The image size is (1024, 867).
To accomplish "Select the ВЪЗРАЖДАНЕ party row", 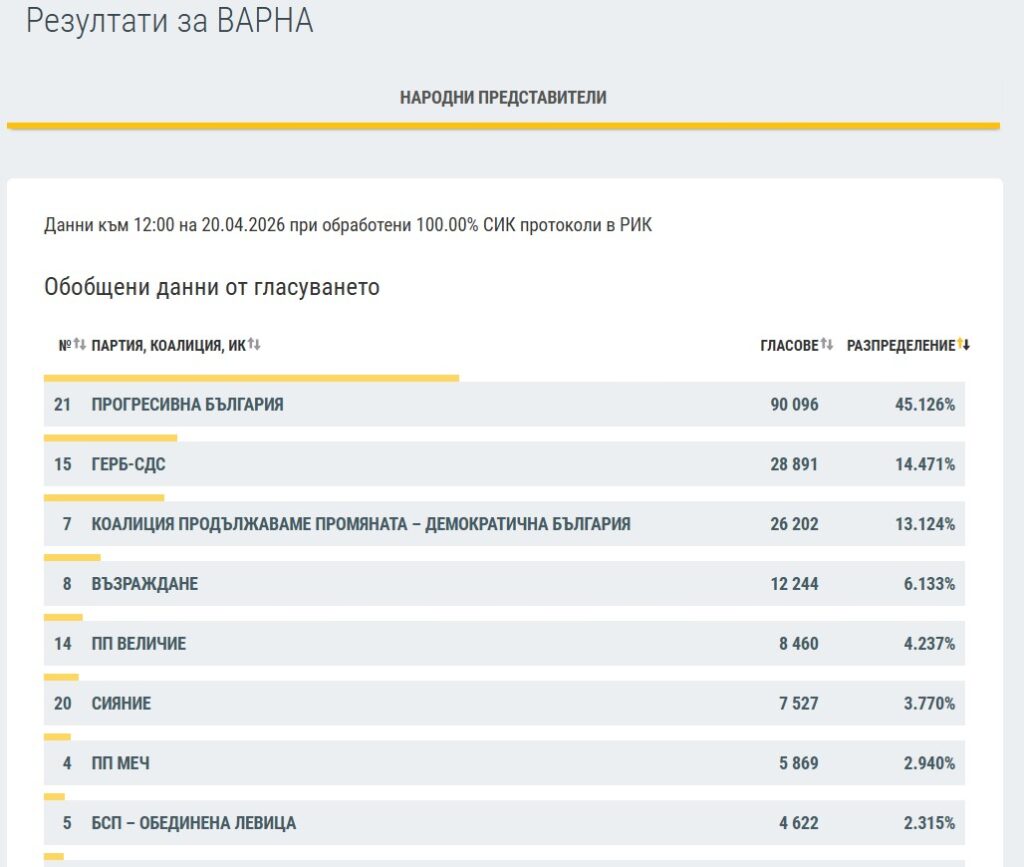I will [144, 584].
